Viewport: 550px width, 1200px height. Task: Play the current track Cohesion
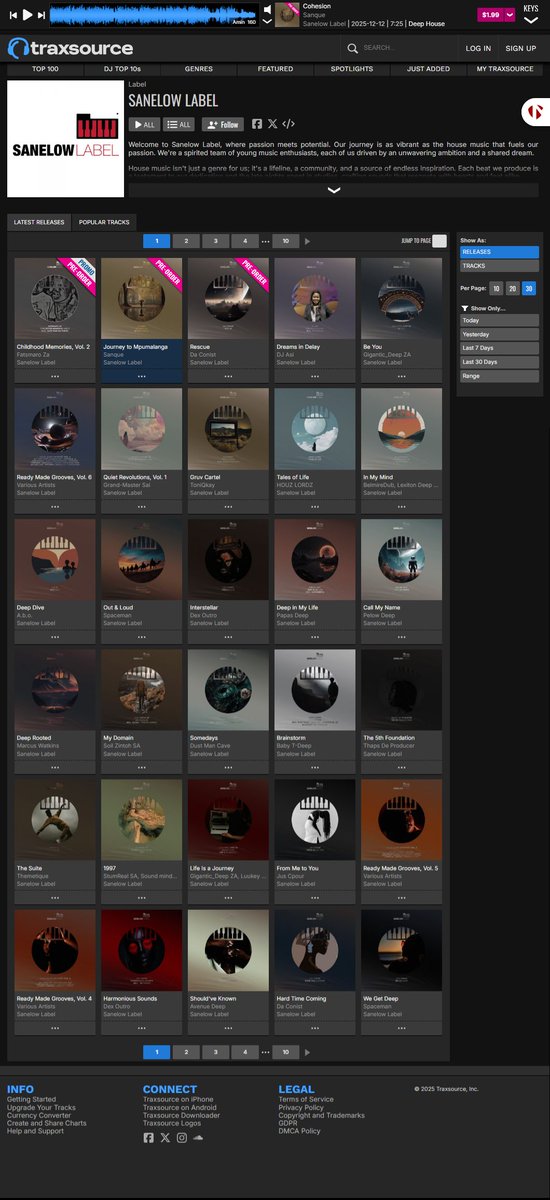pyautogui.click(x=28, y=15)
